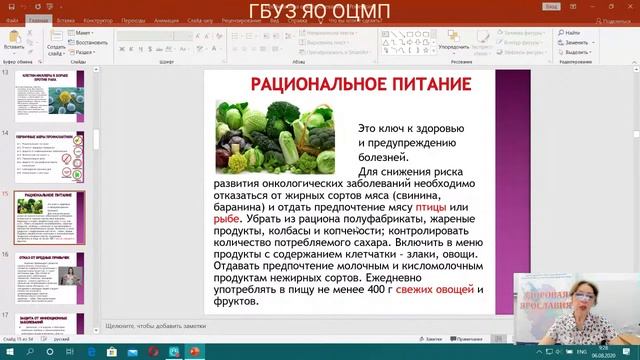Open the Раздел (Section) dropdown
Viewport: 640px width, 360px height.
tap(82, 52)
